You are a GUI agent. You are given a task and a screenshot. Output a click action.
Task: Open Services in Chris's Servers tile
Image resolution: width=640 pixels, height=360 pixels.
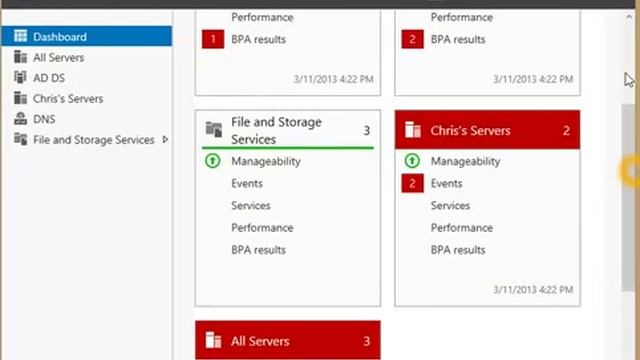pos(450,205)
